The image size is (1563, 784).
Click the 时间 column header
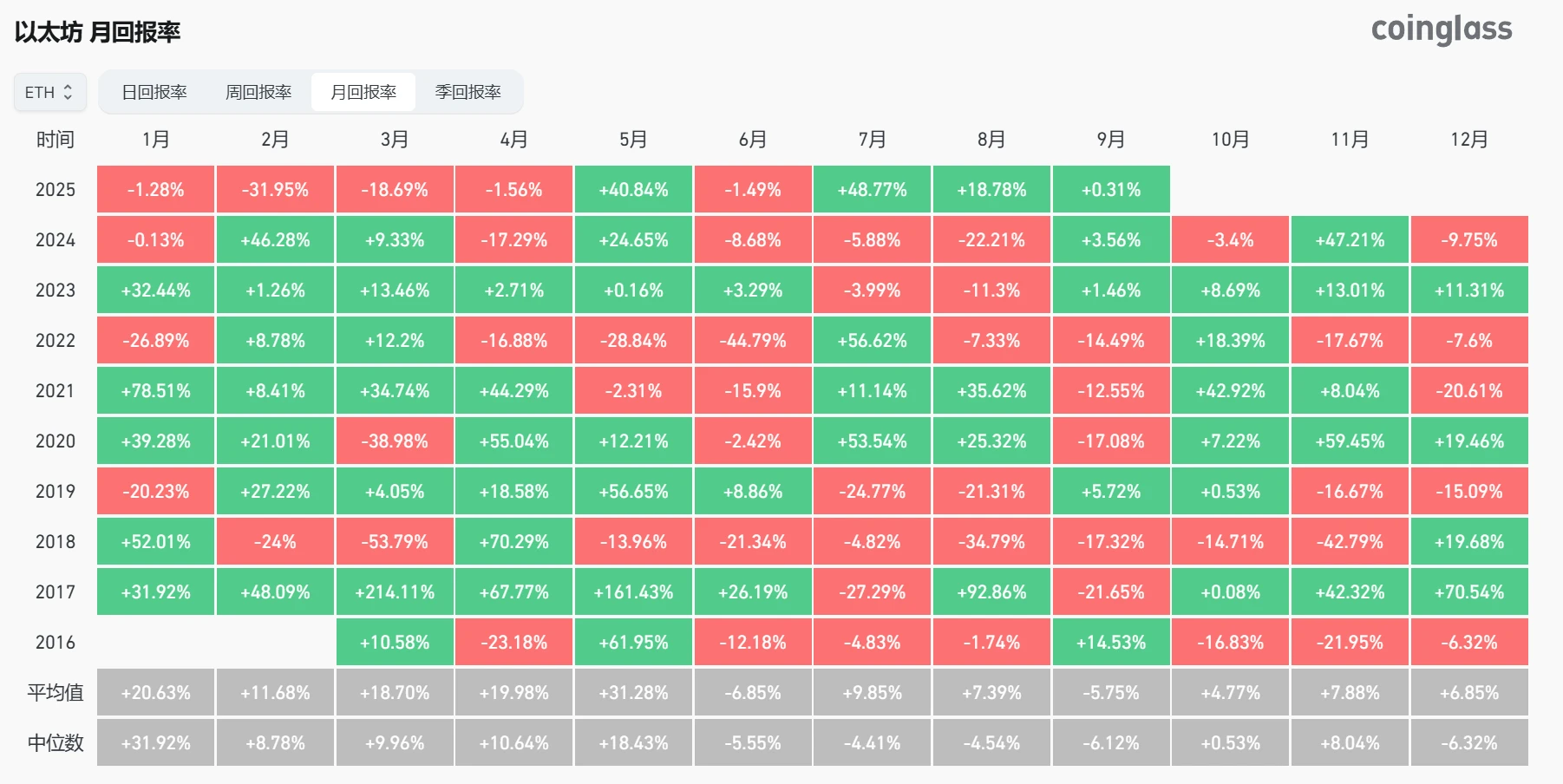[56, 140]
